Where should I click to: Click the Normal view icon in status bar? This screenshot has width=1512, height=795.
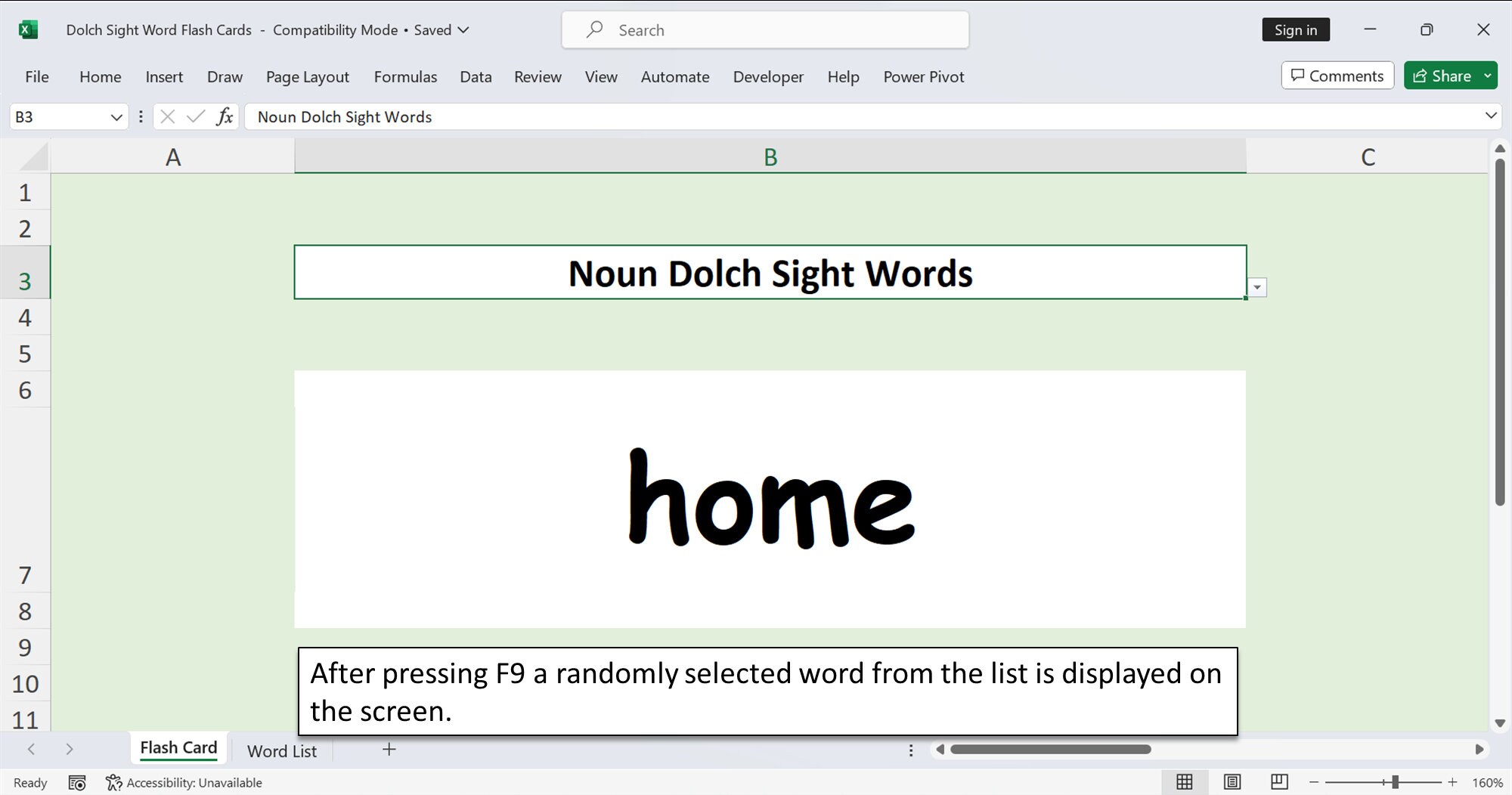pos(1185,782)
